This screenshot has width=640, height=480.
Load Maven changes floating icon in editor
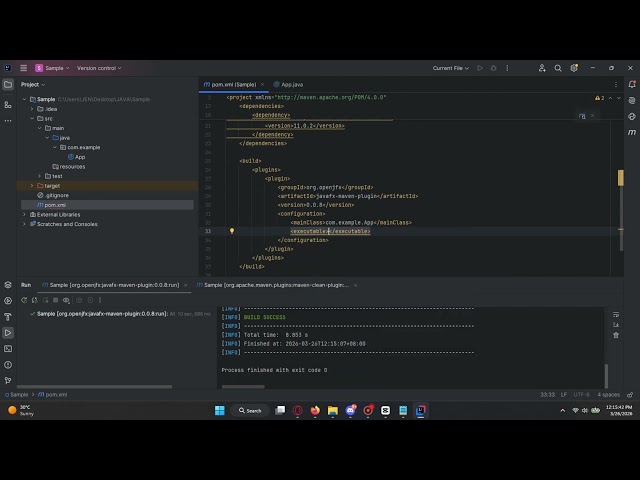coord(582,116)
